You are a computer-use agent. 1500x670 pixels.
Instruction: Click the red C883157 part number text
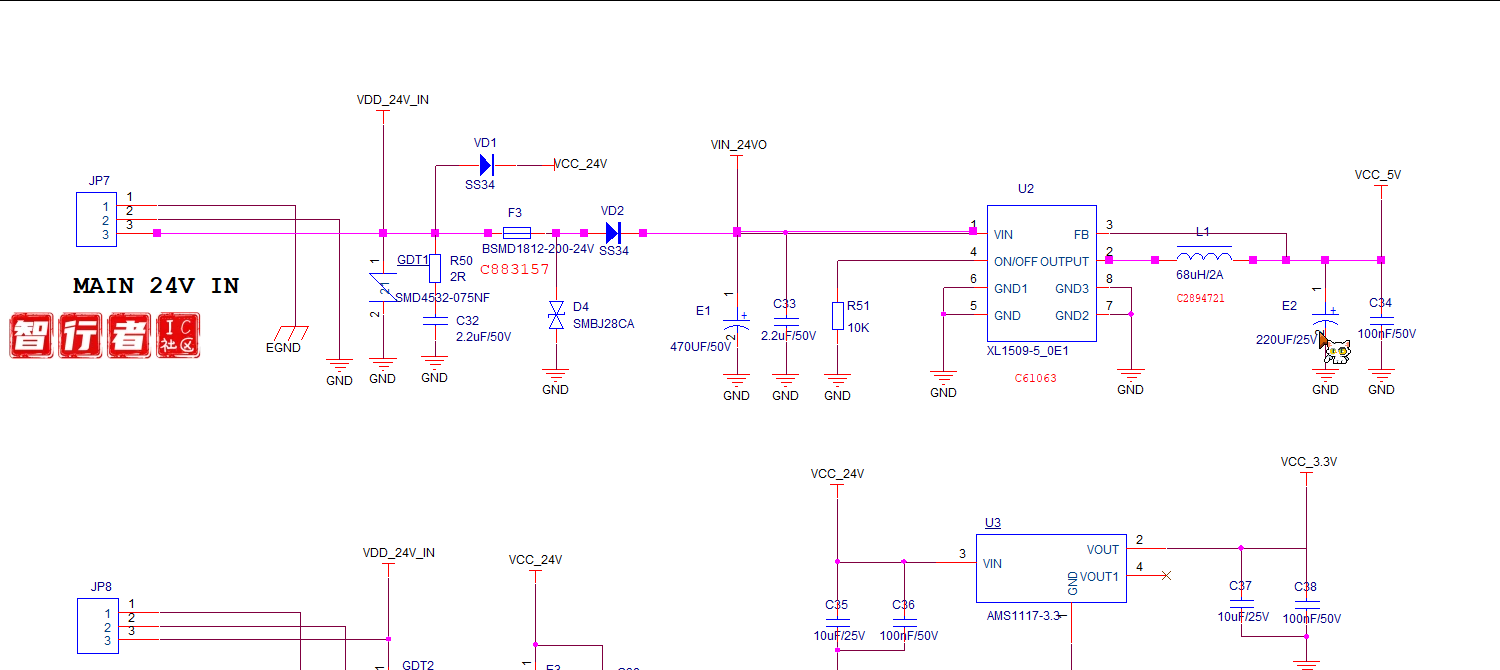[x=515, y=270]
